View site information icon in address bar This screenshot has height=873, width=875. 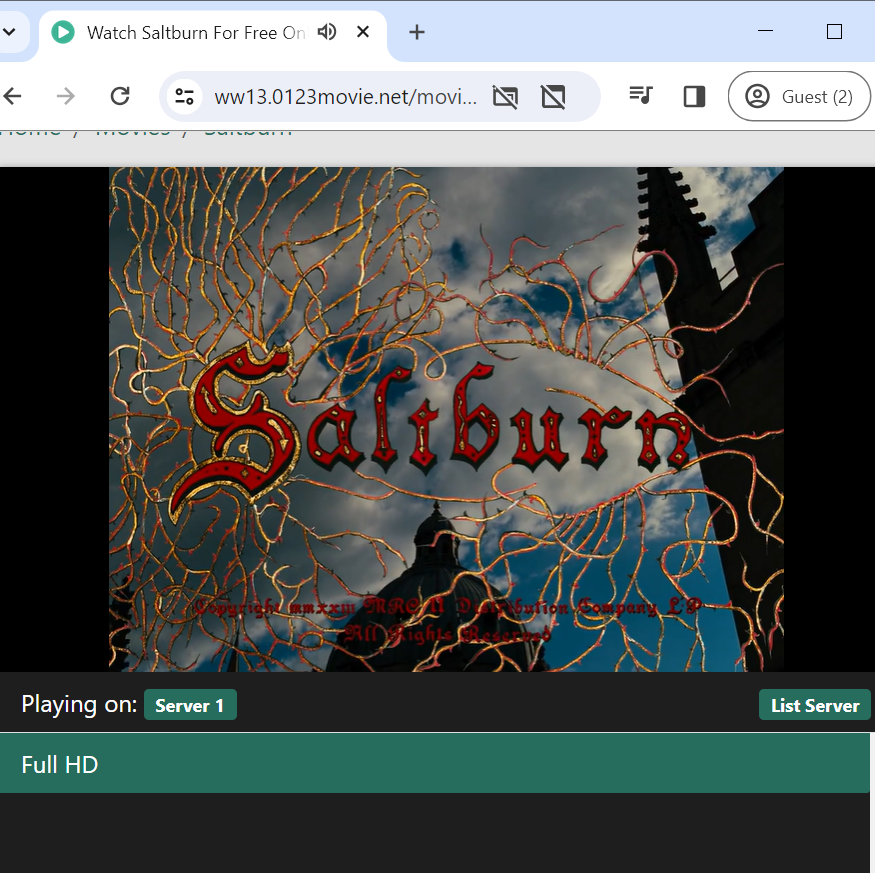click(x=184, y=97)
